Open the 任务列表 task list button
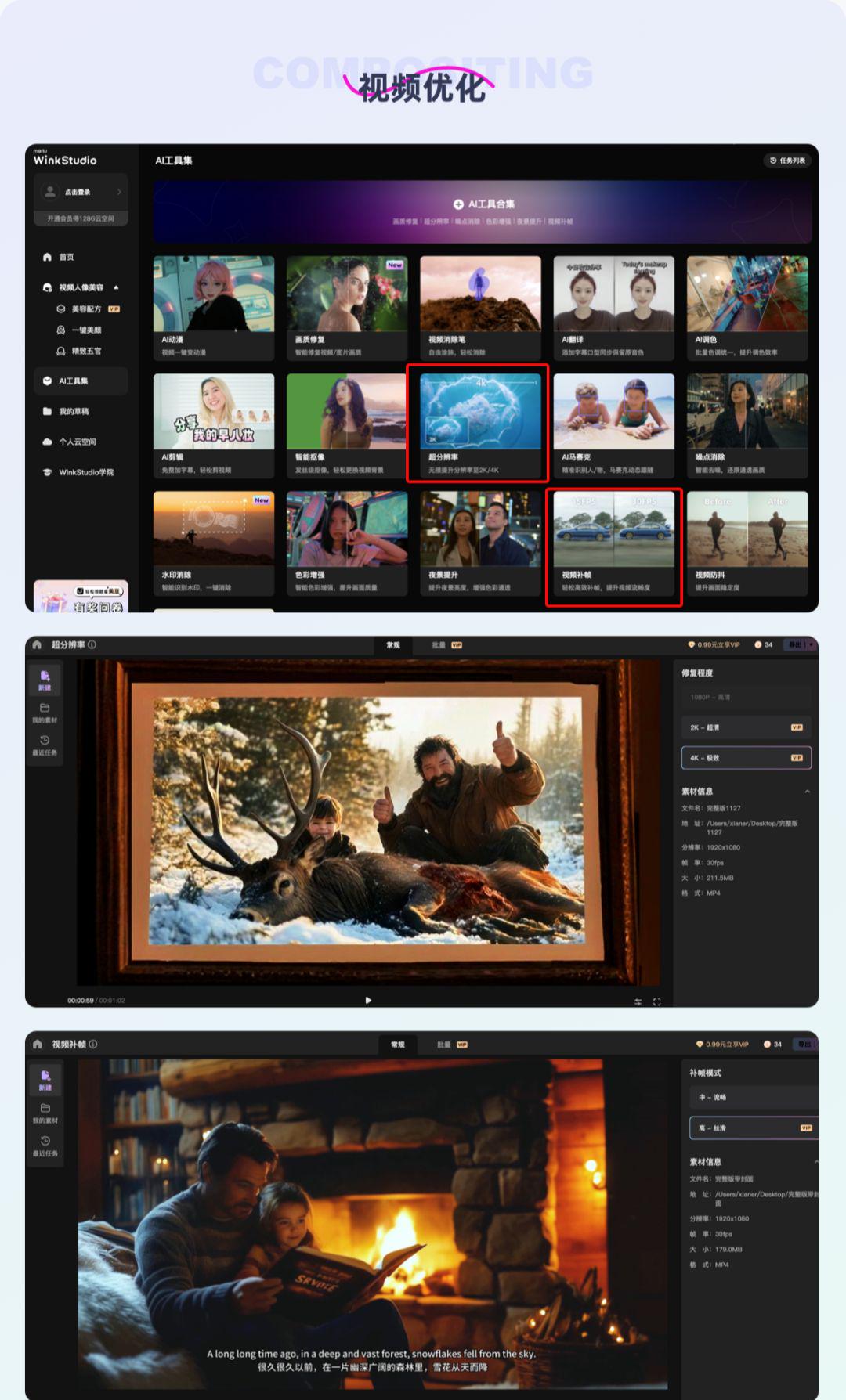This screenshot has height=1400, width=846. [x=787, y=161]
